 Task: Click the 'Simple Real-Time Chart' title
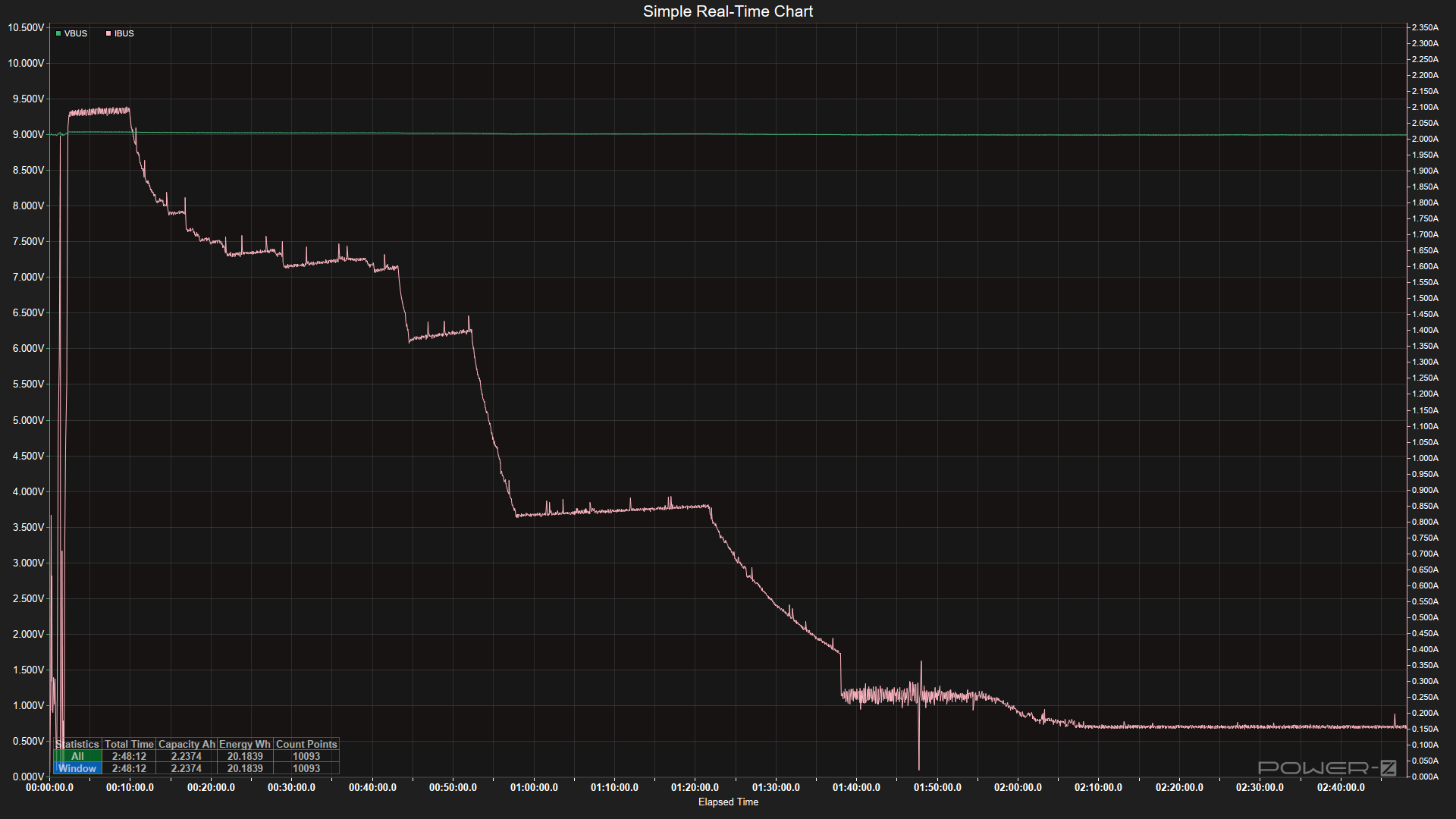click(x=728, y=11)
